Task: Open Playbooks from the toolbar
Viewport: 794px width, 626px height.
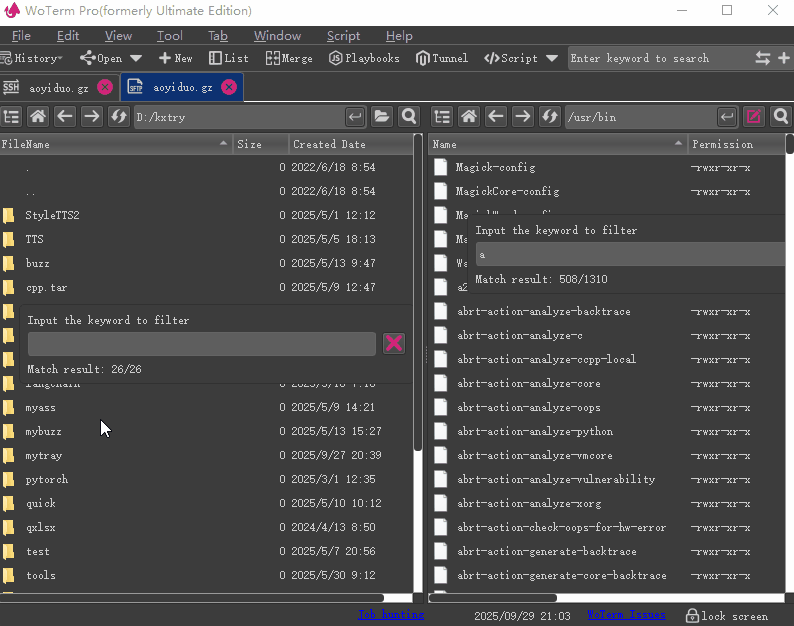Action: 364,58
